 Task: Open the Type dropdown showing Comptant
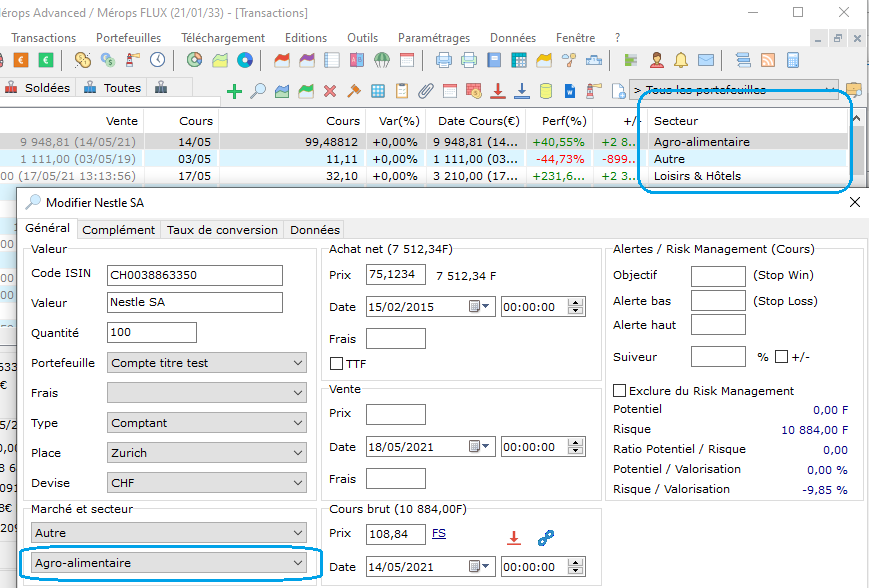(x=206, y=423)
